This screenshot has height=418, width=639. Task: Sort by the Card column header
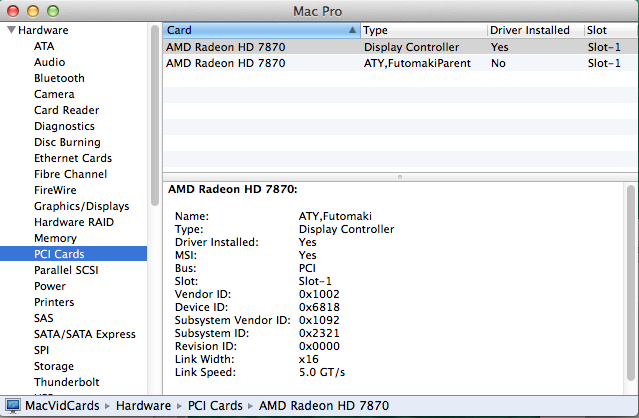pyautogui.click(x=261, y=30)
